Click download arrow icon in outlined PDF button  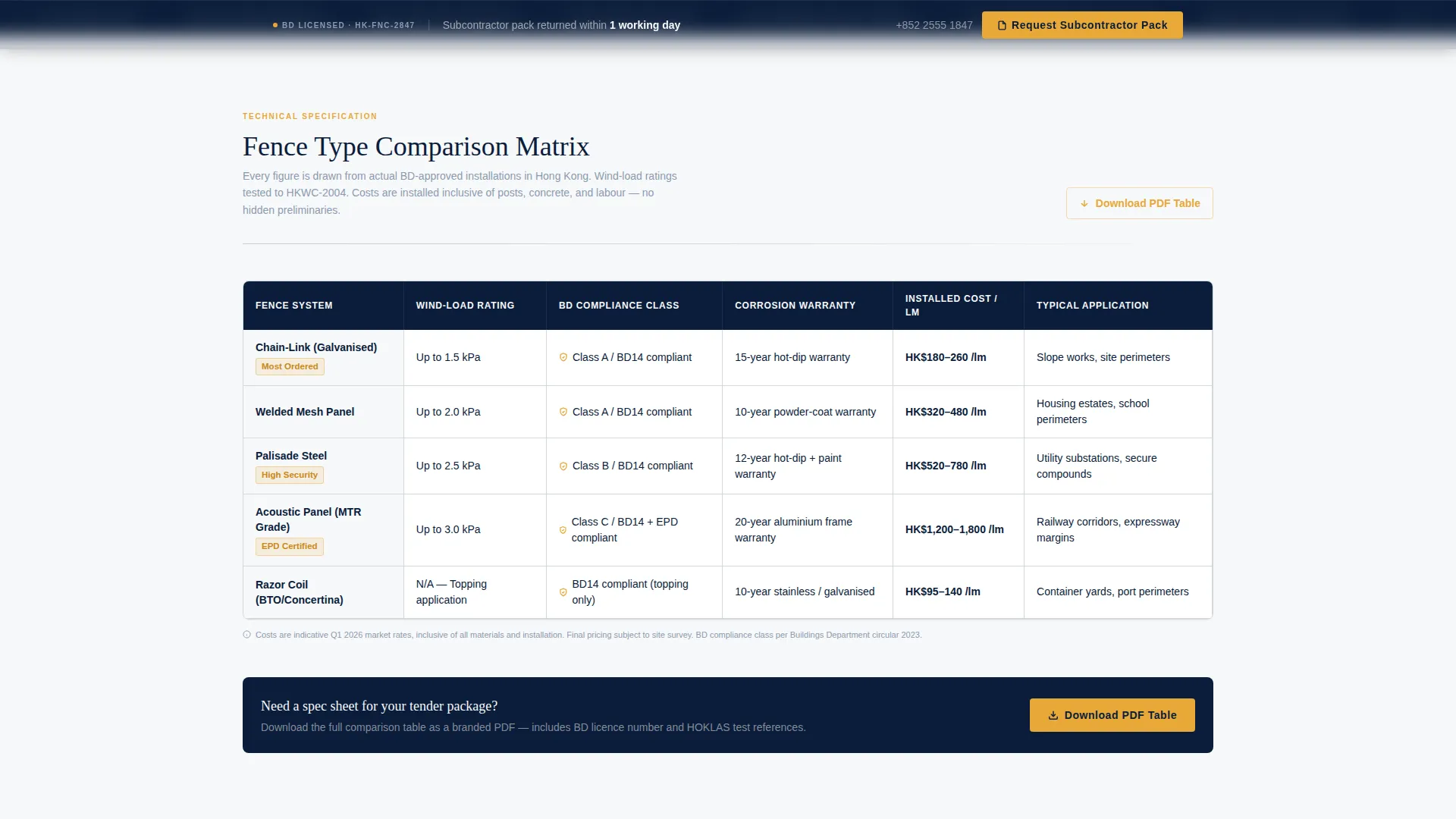tap(1084, 203)
